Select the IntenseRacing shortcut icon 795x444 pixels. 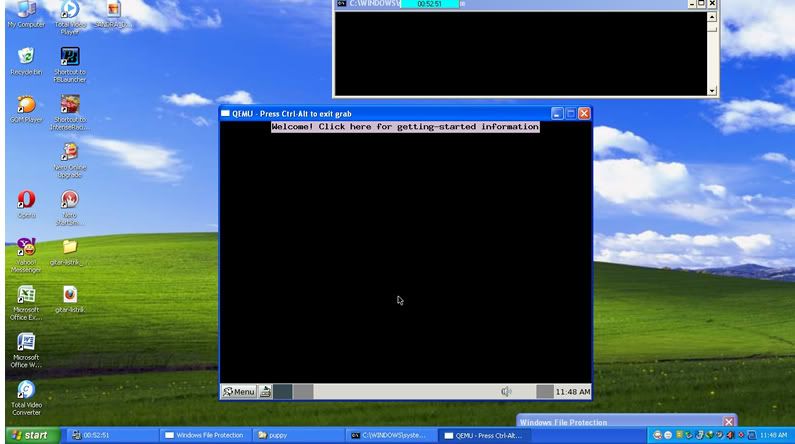click(69, 113)
